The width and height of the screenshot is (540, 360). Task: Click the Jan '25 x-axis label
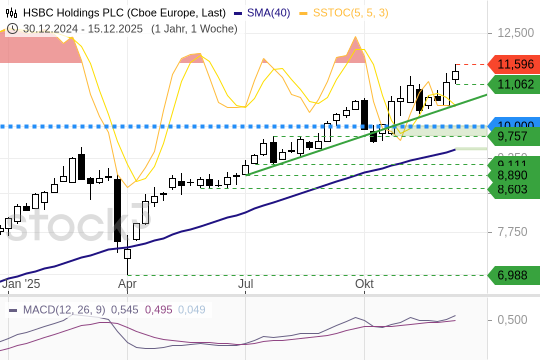(x=21, y=284)
